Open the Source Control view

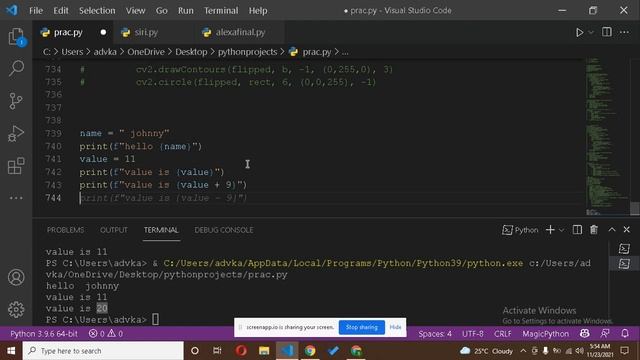16,101
